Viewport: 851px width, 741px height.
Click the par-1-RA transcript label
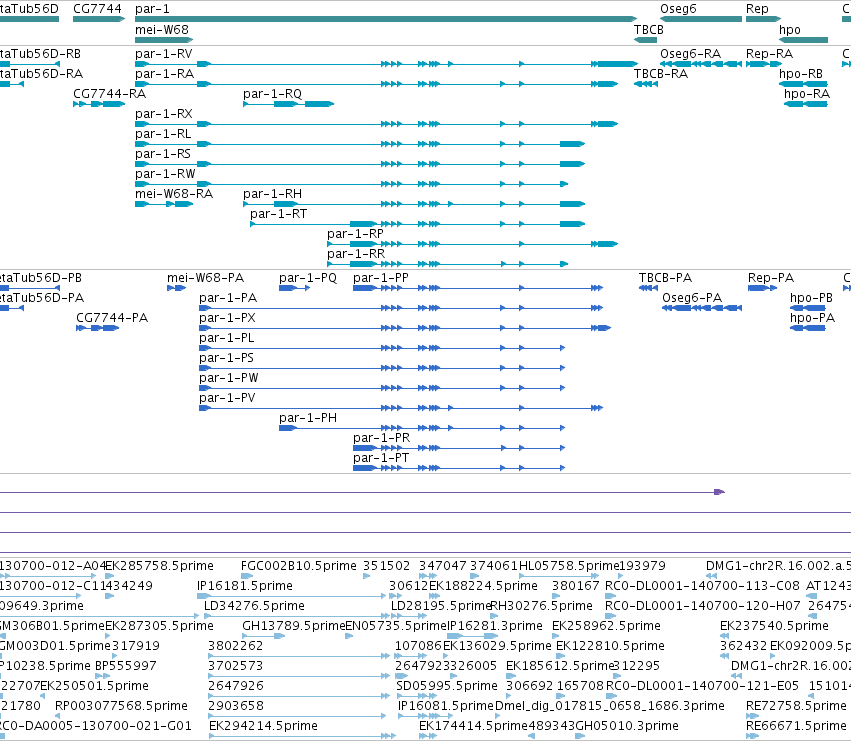[x=164, y=74]
